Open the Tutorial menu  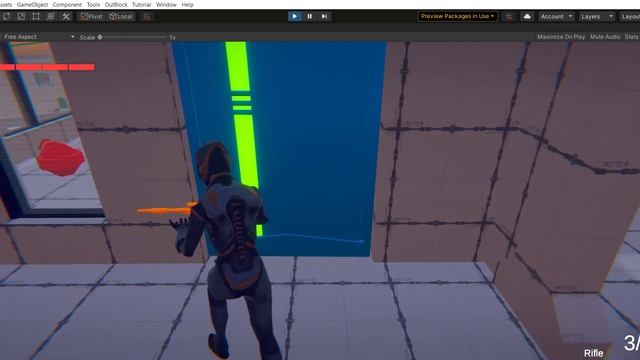[141, 4]
